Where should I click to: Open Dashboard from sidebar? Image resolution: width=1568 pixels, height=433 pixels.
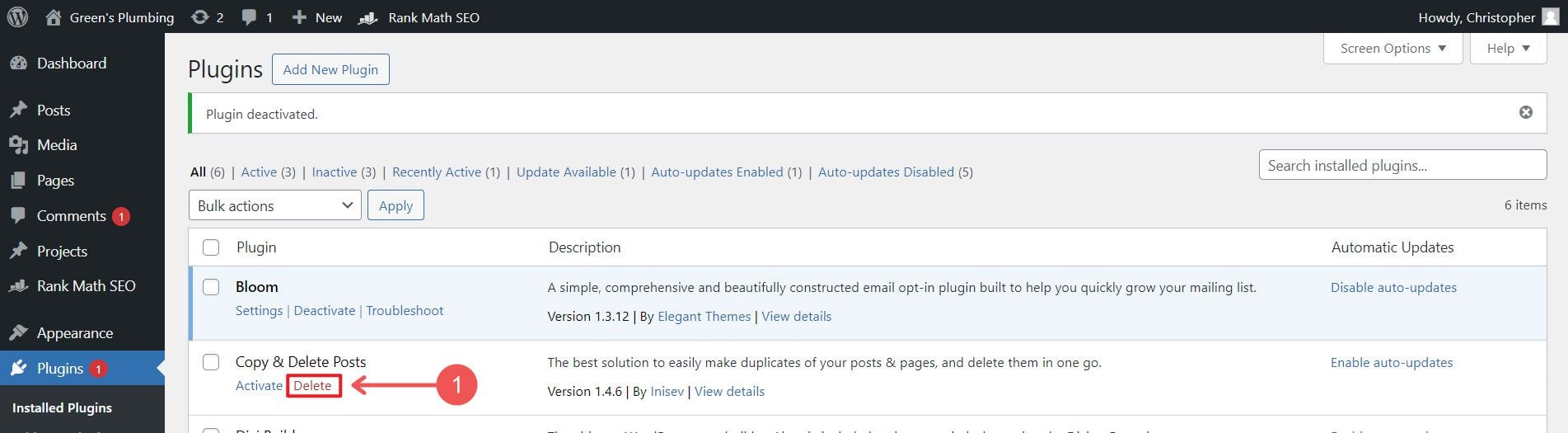tap(71, 64)
